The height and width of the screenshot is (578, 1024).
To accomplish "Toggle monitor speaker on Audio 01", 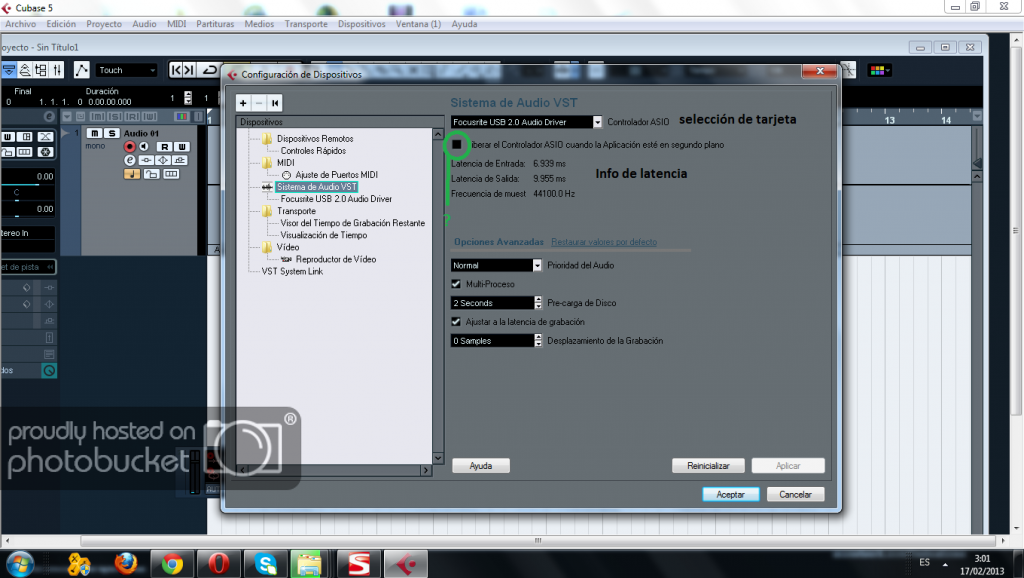I will click(144, 146).
